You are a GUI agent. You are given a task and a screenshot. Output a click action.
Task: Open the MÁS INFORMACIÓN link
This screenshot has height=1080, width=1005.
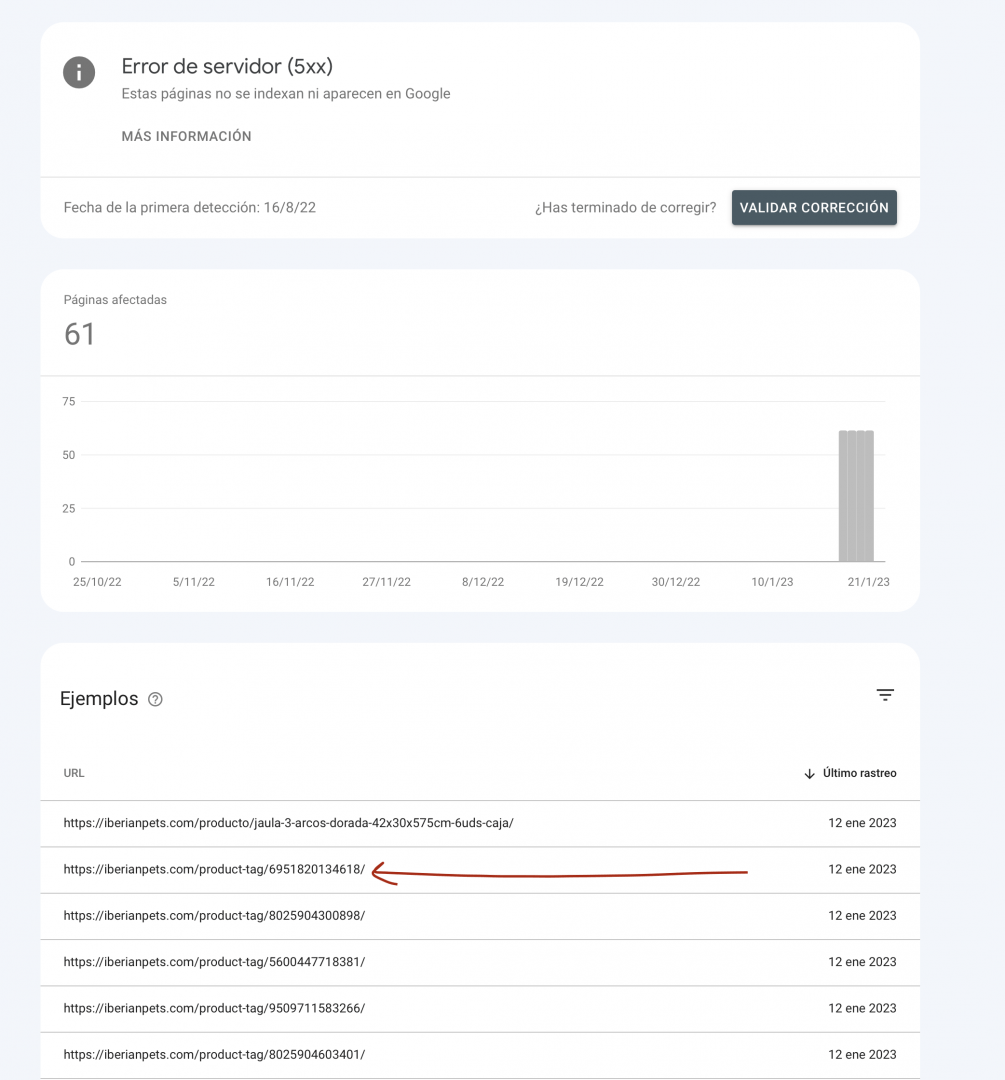point(186,136)
